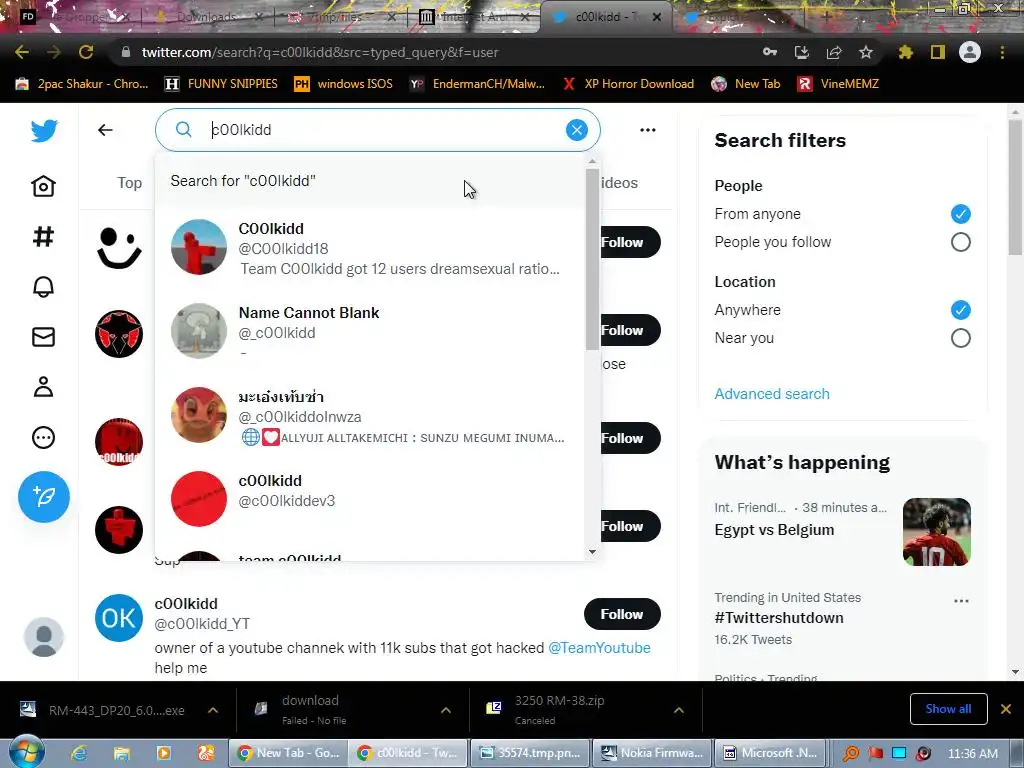Open XP Horror Download bookmark

tap(628, 84)
